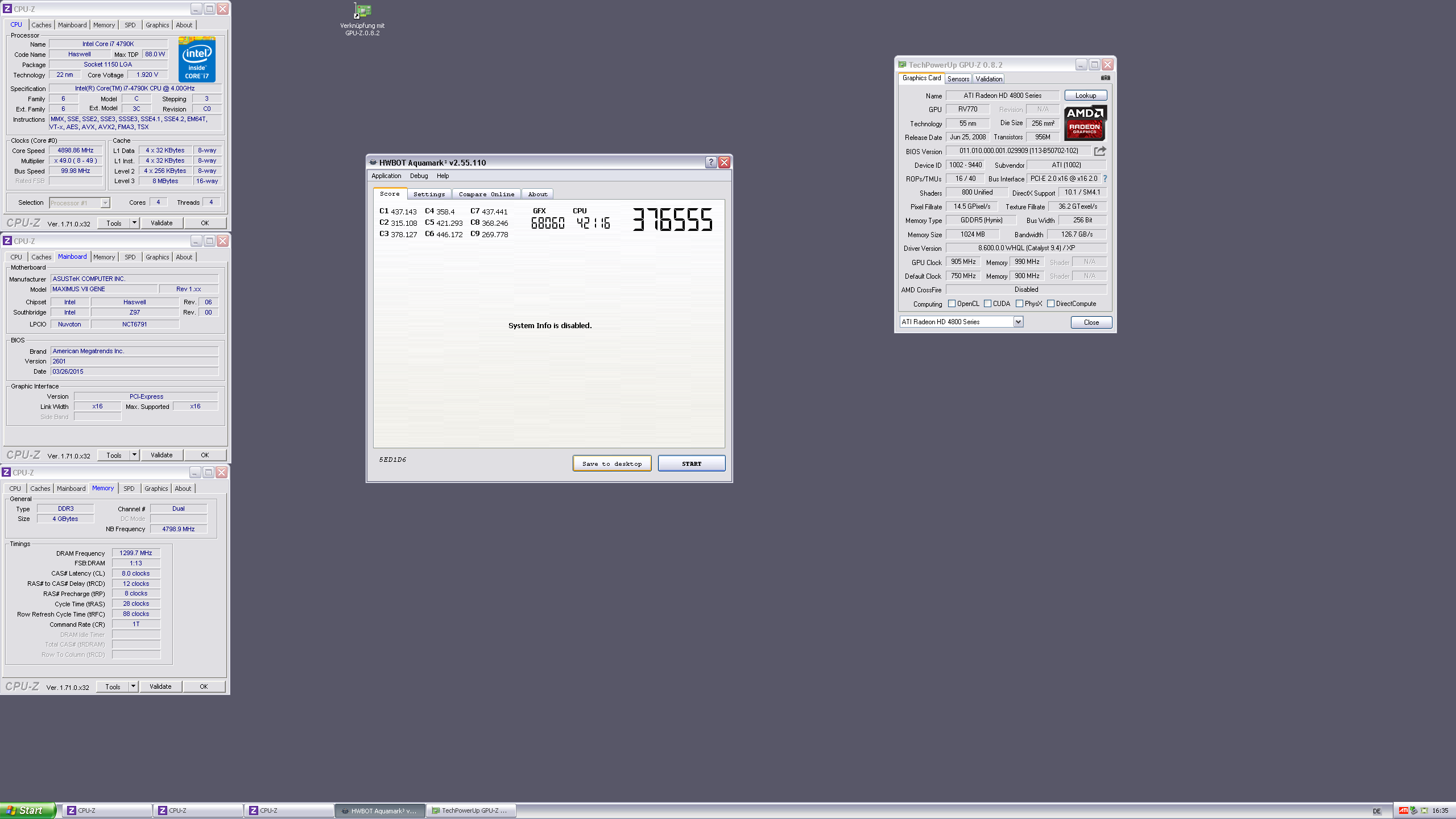Click the DE language indicator in taskbar
This screenshot has width=1456, height=819.
pos(1376,811)
